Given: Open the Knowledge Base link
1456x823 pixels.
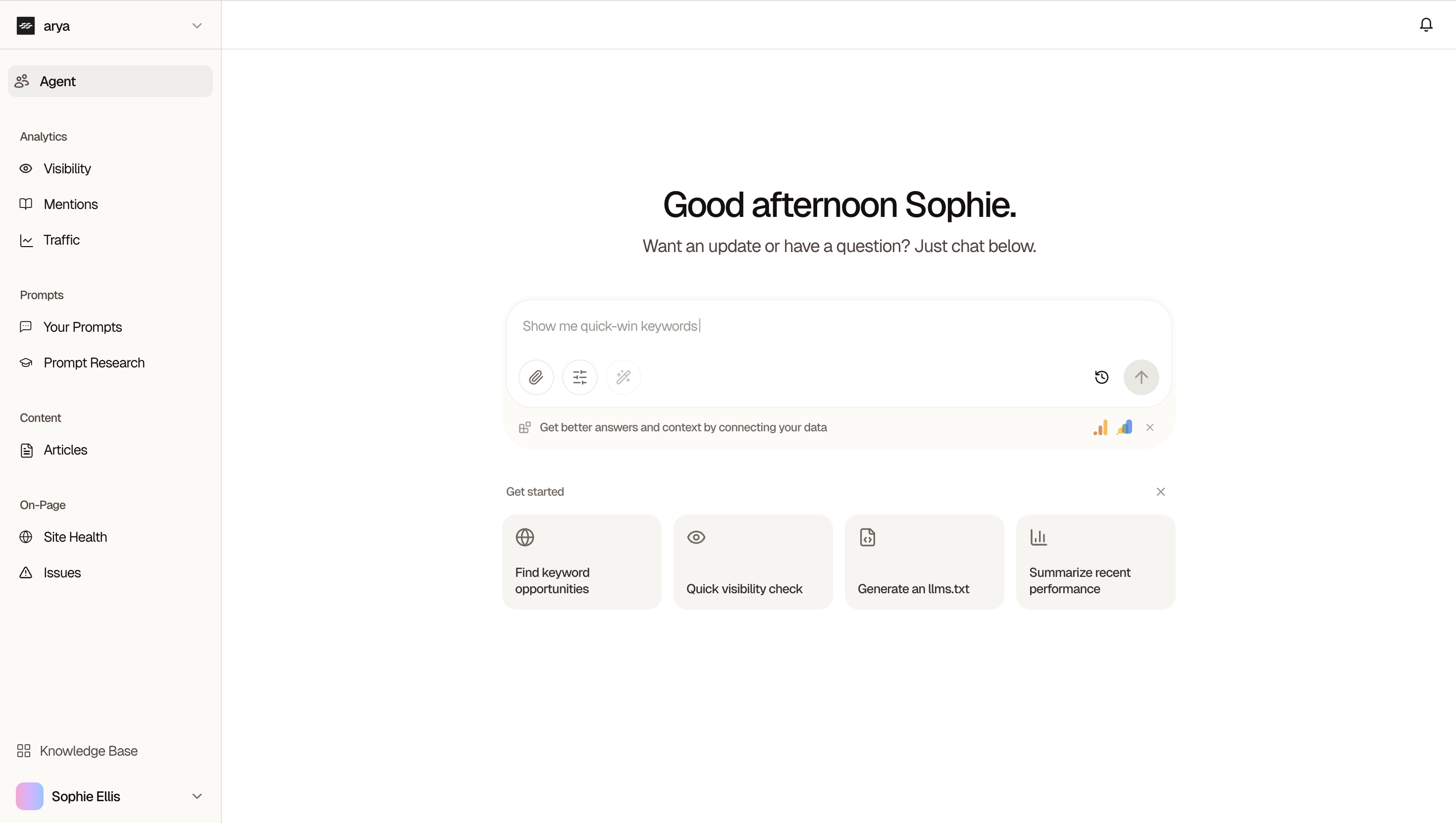Looking at the screenshot, I should [88, 751].
